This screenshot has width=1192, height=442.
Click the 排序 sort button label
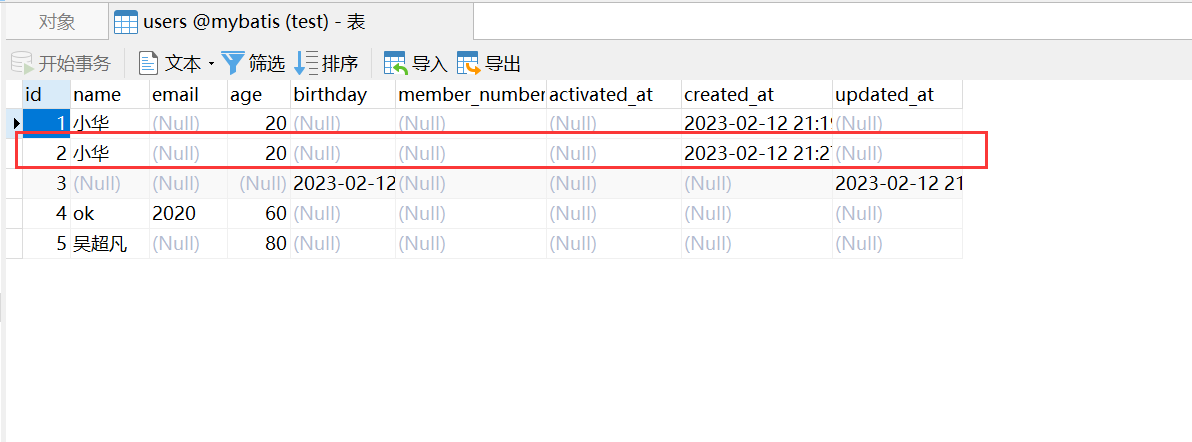pos(340,64)
